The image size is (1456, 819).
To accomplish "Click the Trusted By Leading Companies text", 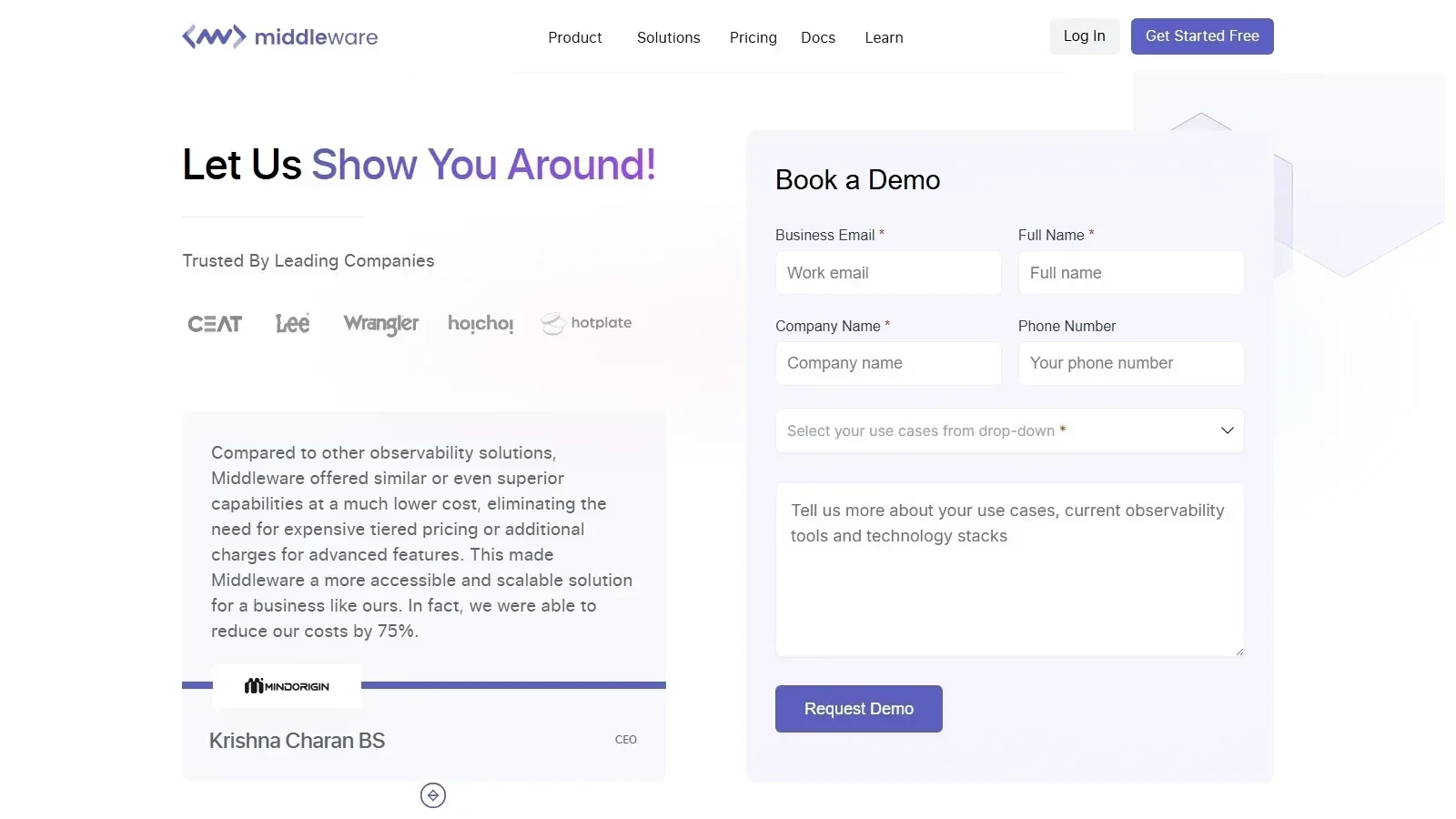I will pos(308,260).
